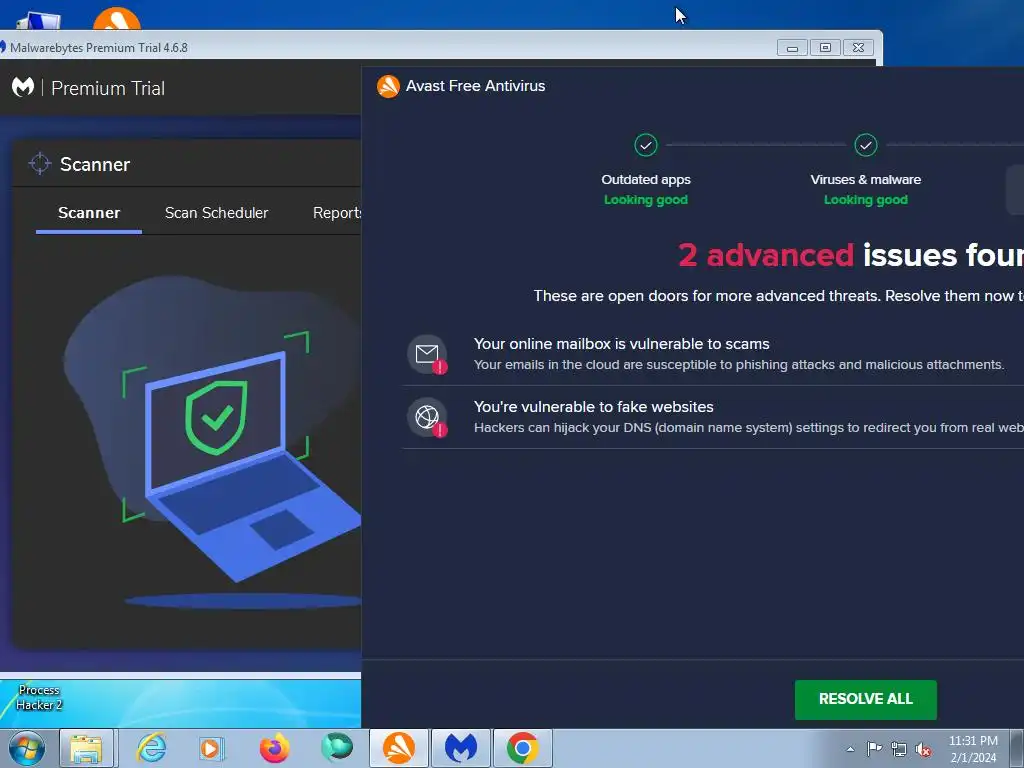Launch Firefox from the taskbar
1024x768 pixels.
point(274,748)
